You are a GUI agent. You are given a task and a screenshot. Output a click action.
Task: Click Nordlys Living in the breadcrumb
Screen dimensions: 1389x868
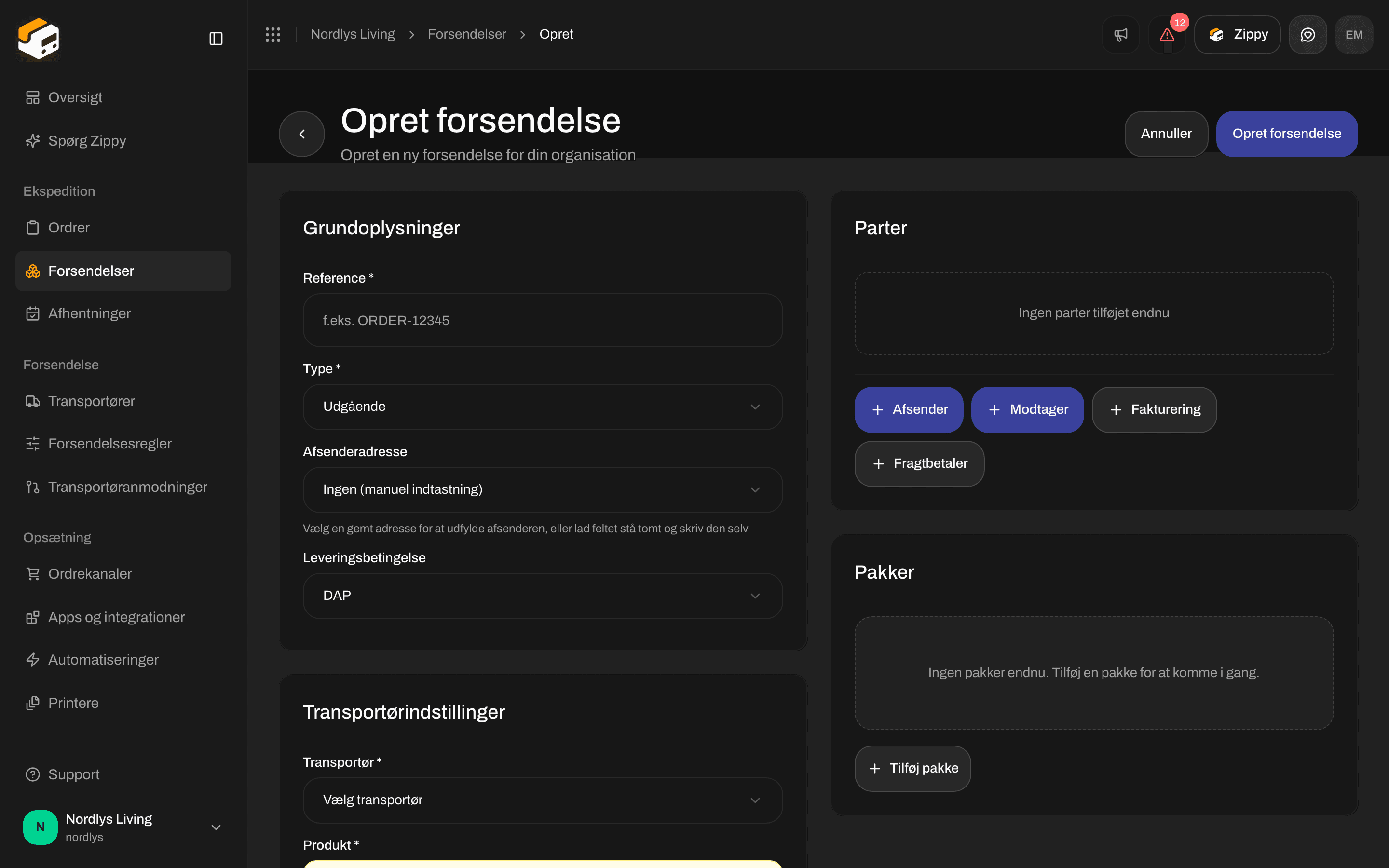353,34
